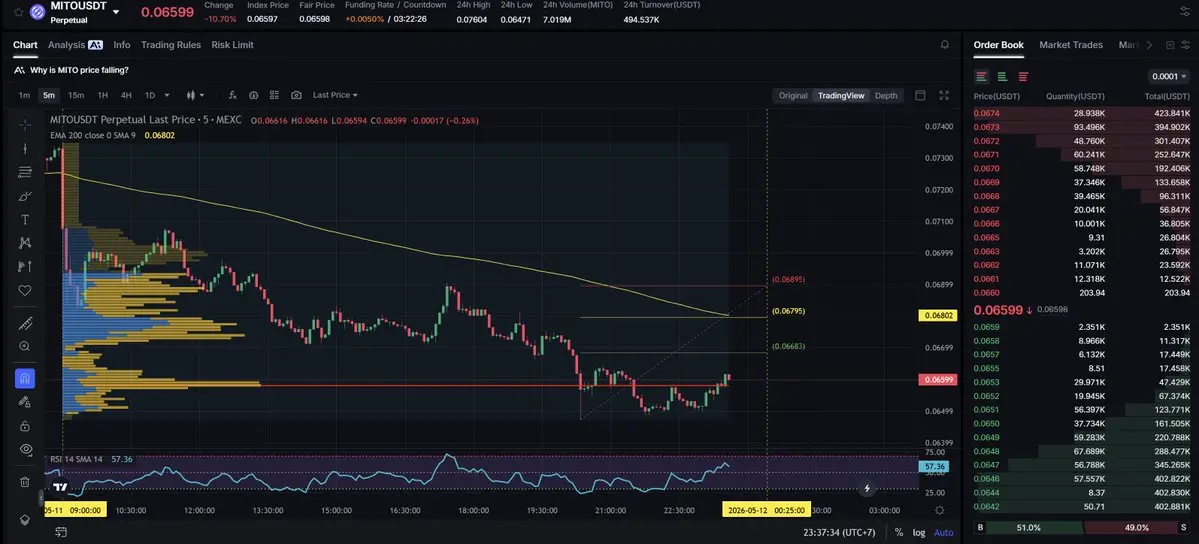Open the Trading Rules tab
The width and height of the screenshot is (1199, 544).
tap(171, 45)
